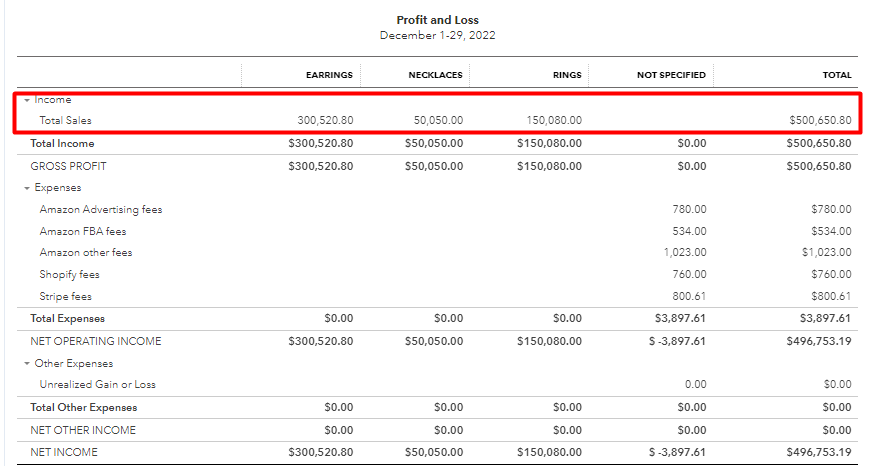Click the NOT SPECIFIED column header
The height and width of the screenshot is (466, 871).
tap(671, 75)
